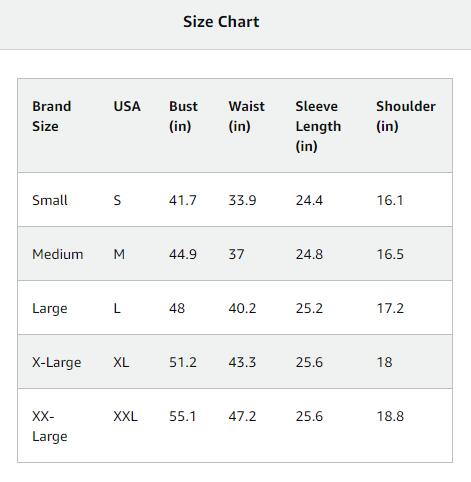Select the XX-Large size row label
Screen dimensions: 471x482
click(x=50, y=426)
